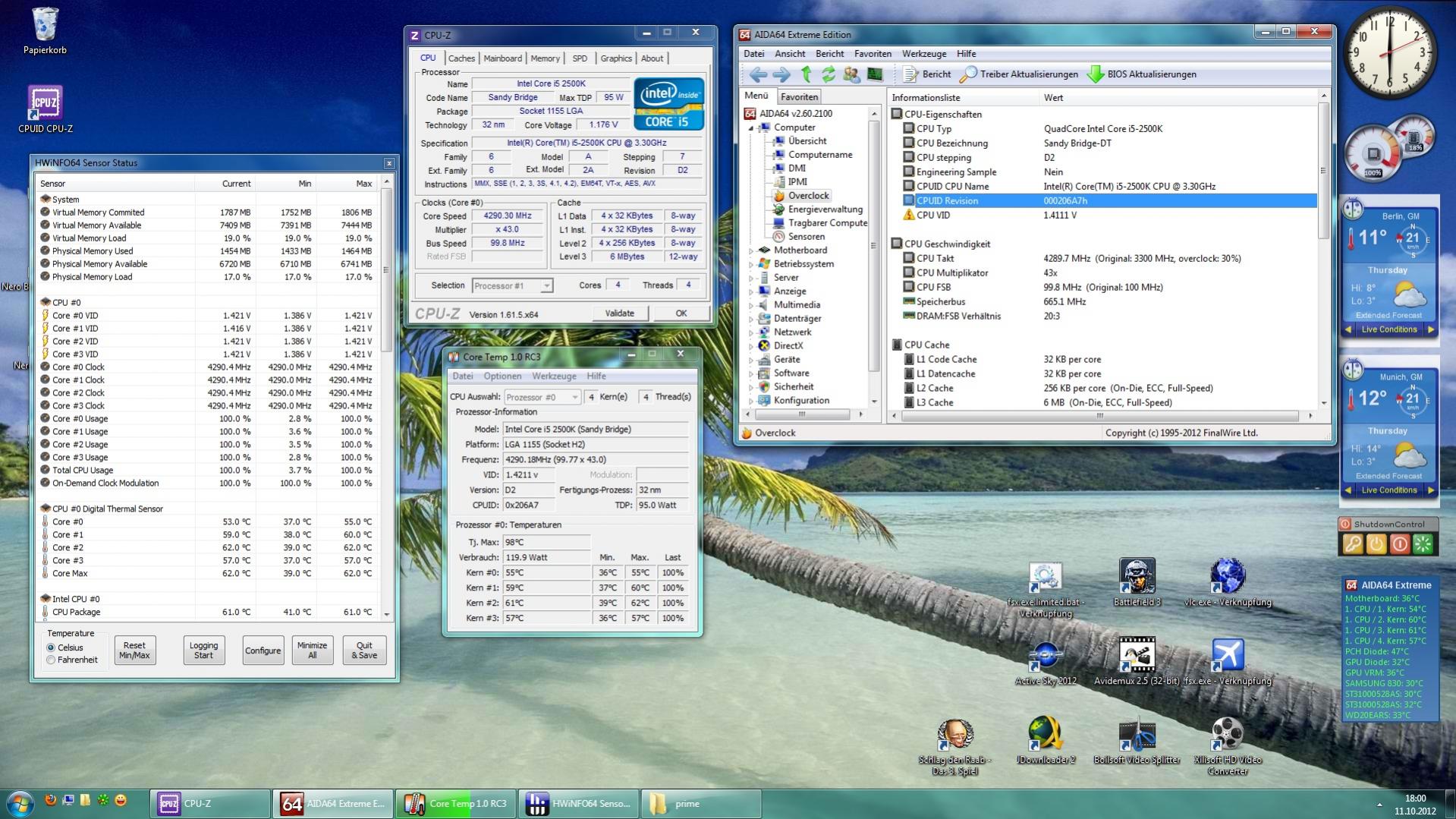Expand the Motherboard tree node
Image resolution: width=1456 pixels, height=819 pixels.
752,250
